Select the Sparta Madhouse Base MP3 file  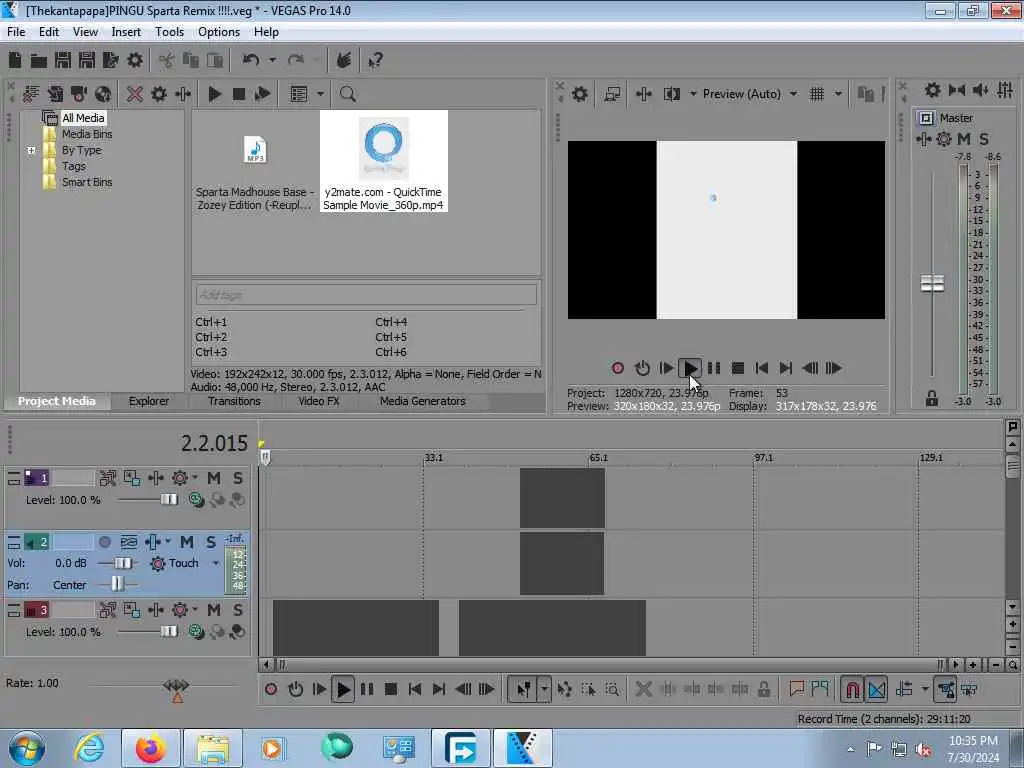click(x=255, y=163)
